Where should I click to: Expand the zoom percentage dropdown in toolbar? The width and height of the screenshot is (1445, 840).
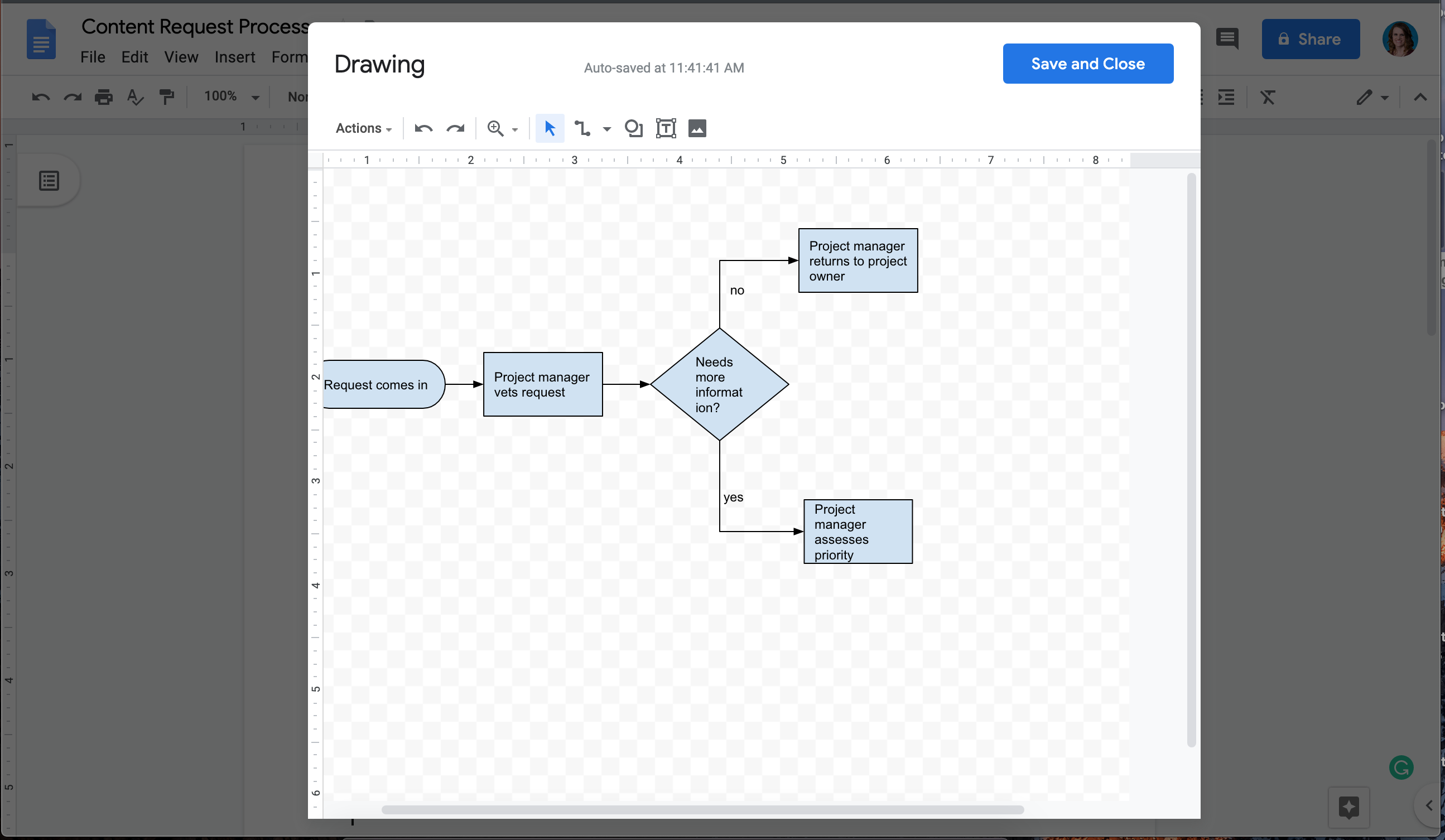515,129
